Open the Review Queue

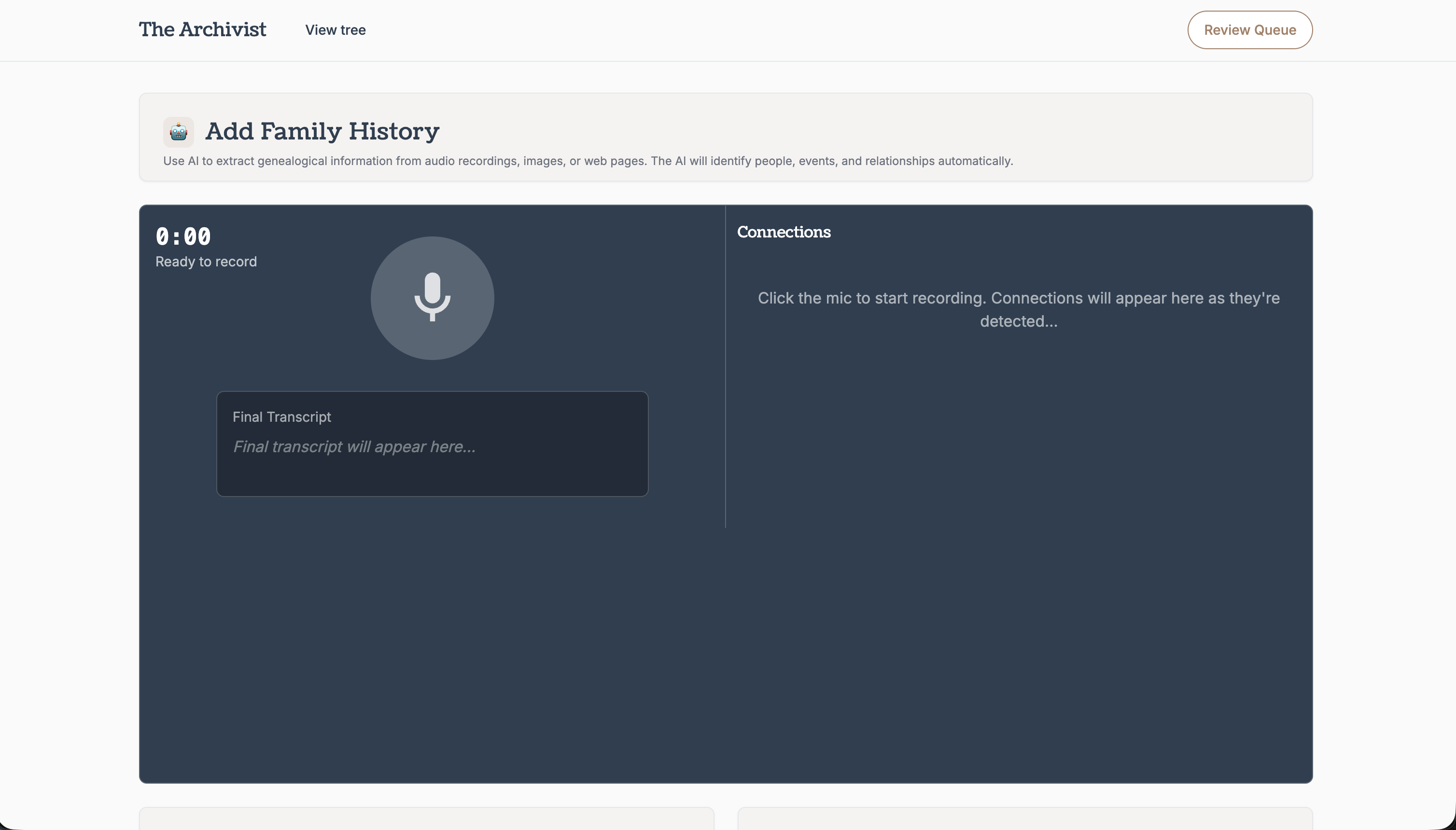1249,29
